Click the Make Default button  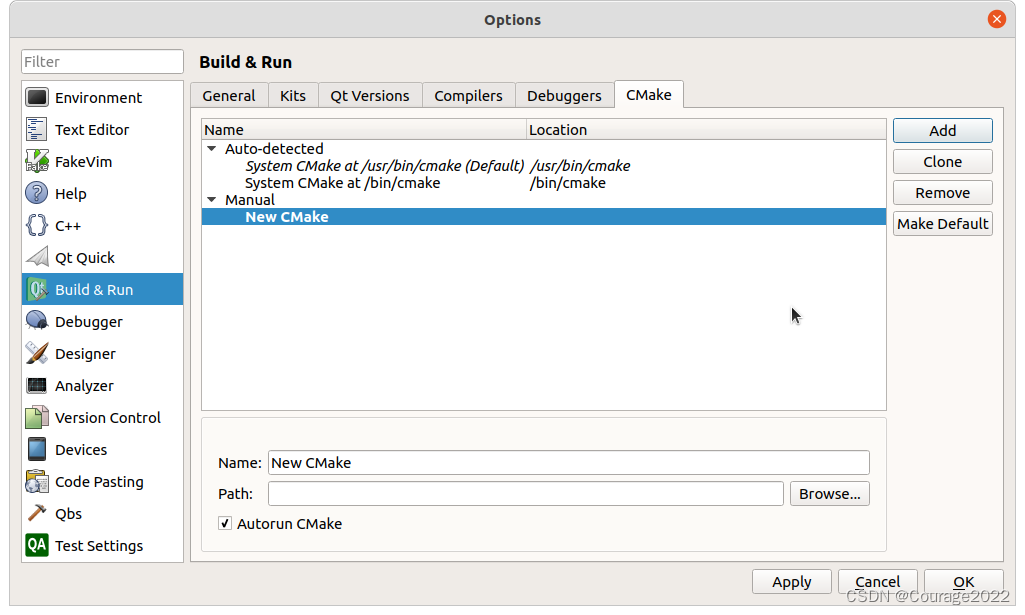[943, 224]
